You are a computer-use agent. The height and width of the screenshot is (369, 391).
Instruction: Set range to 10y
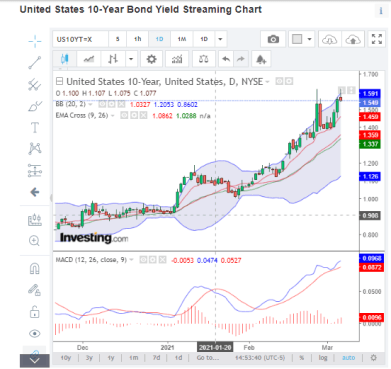coord(66,358)
